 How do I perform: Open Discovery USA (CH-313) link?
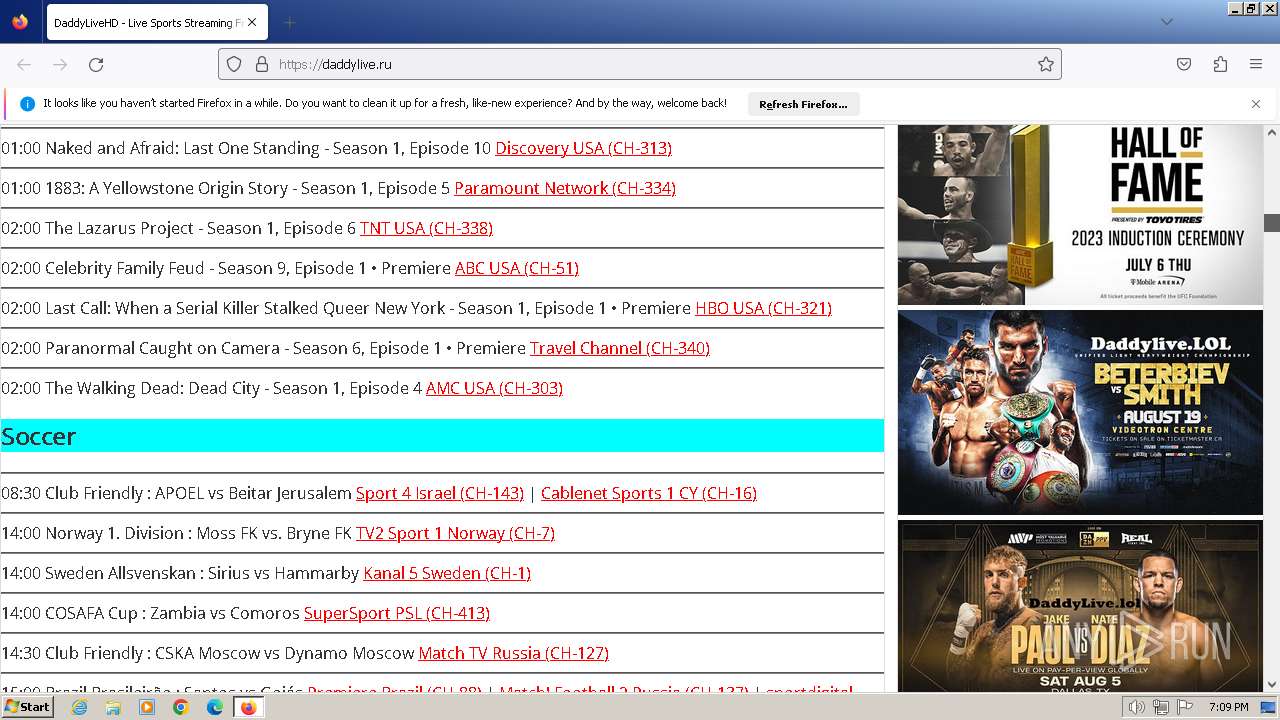[x=583, y=148]
